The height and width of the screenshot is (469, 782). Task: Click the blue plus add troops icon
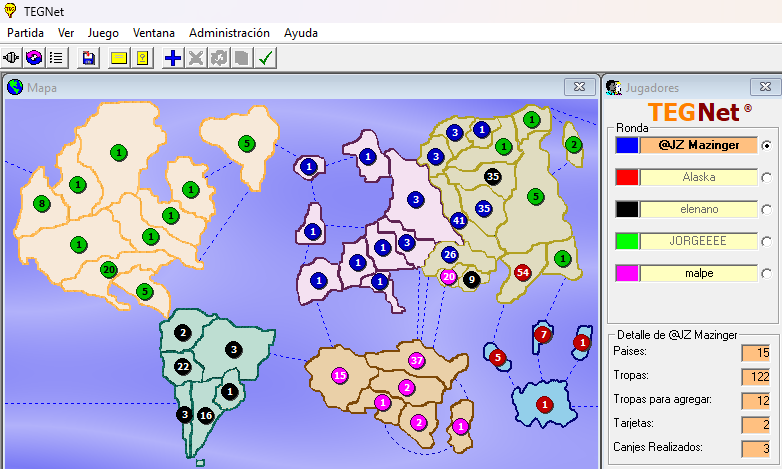[x=173, y=58]
